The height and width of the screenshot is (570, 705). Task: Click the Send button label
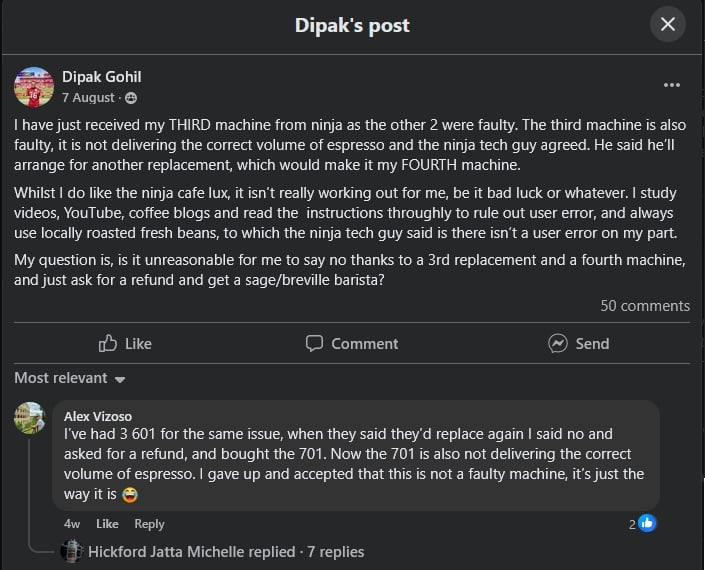(x=592, y=344)
